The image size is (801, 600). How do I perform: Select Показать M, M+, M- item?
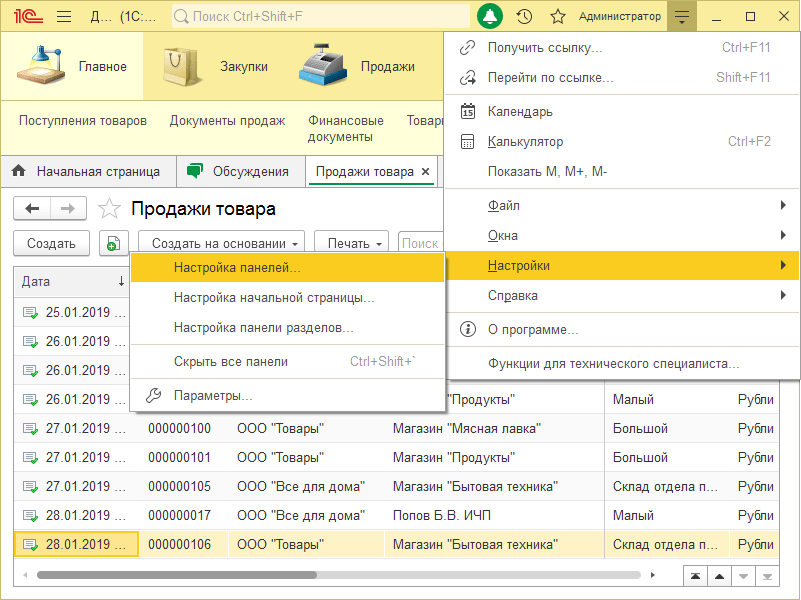[622, 172]
